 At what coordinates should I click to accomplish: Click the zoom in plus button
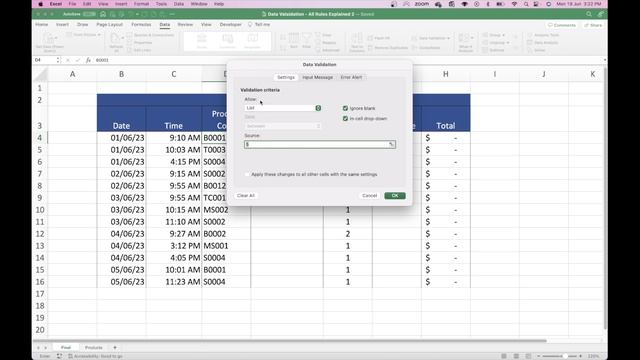click(580, 356)
